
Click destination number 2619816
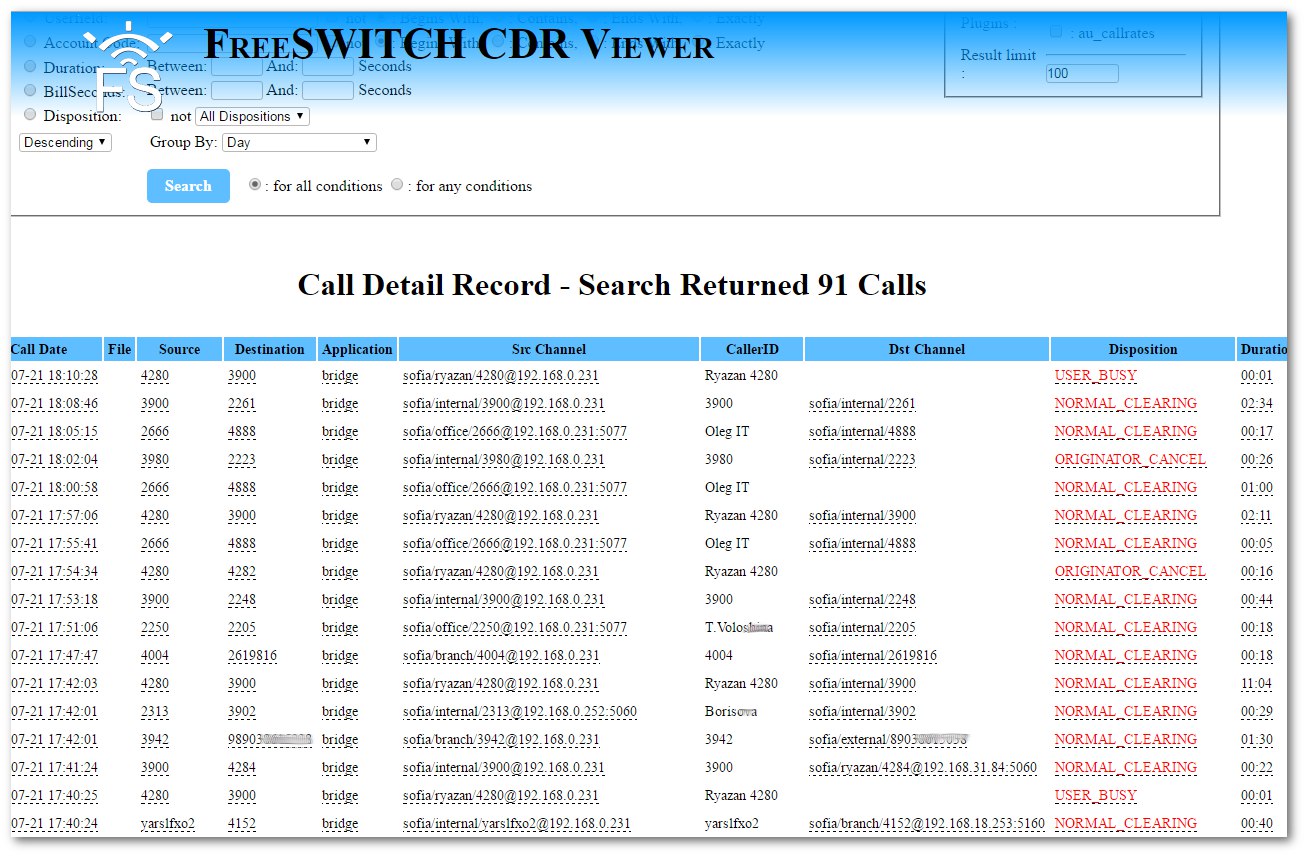tap(252, 656)
